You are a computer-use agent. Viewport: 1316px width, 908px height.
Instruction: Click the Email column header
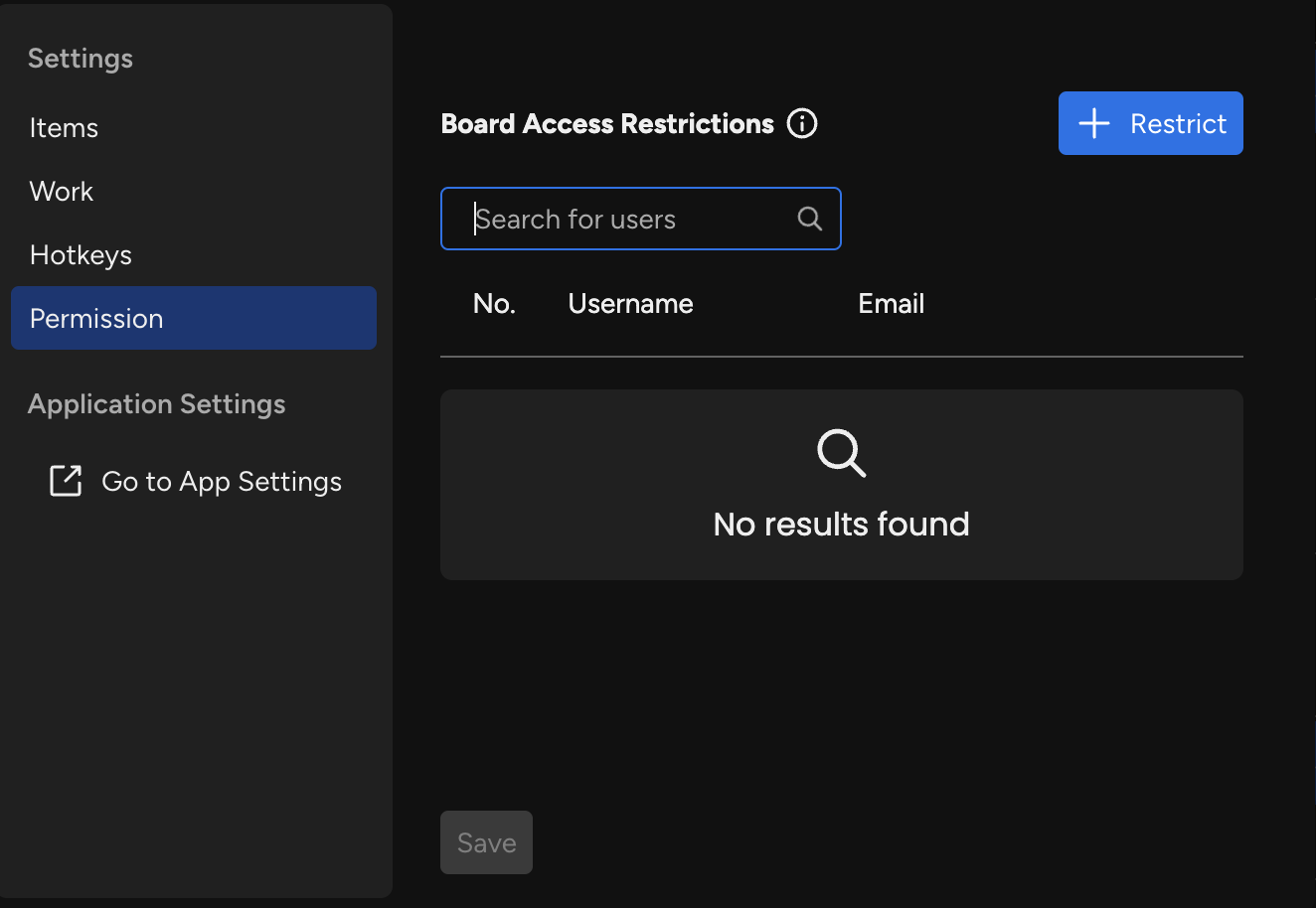tap(890, 303)
